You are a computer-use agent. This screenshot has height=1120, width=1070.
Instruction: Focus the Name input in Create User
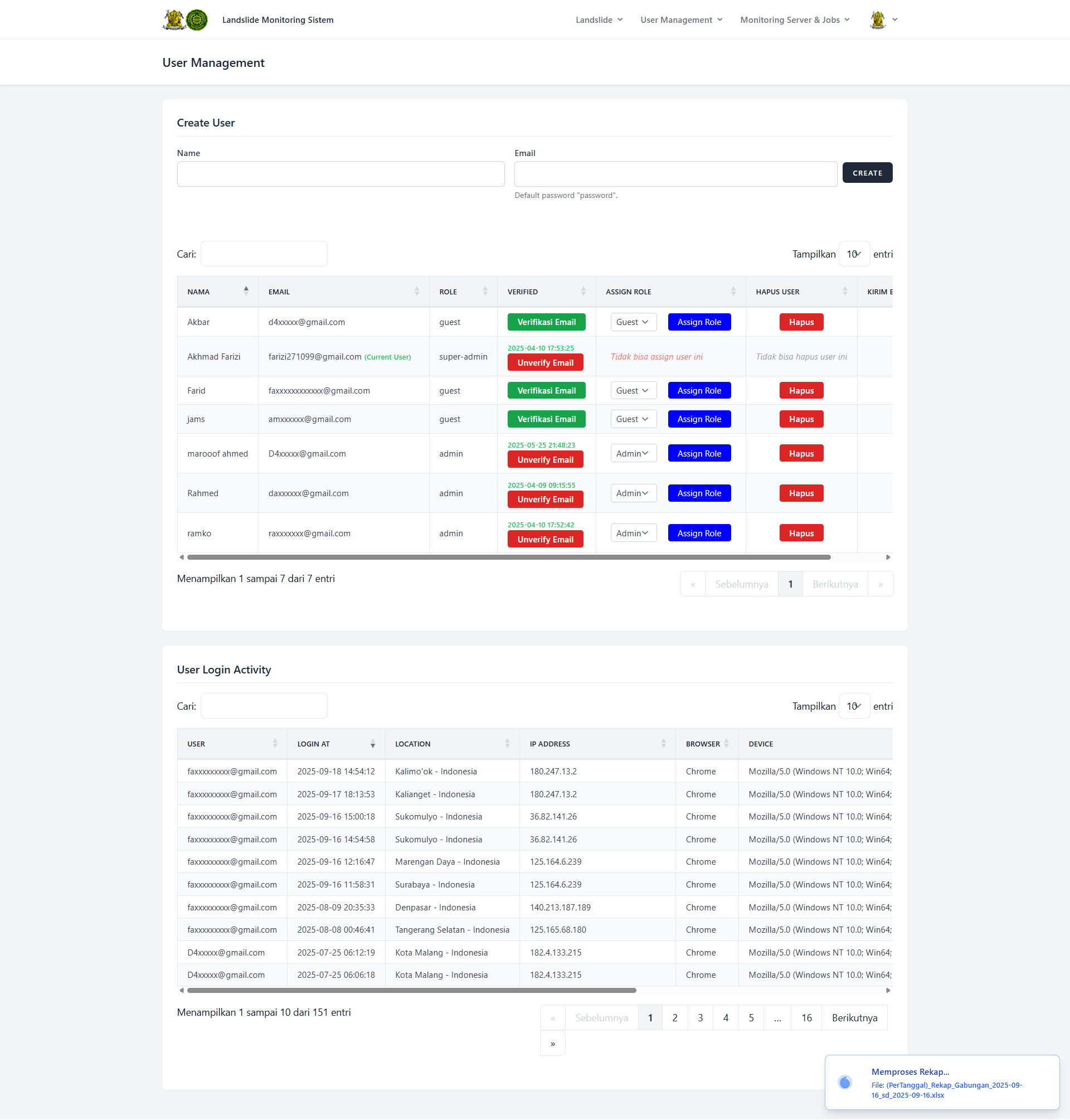(x=341, y=174)
